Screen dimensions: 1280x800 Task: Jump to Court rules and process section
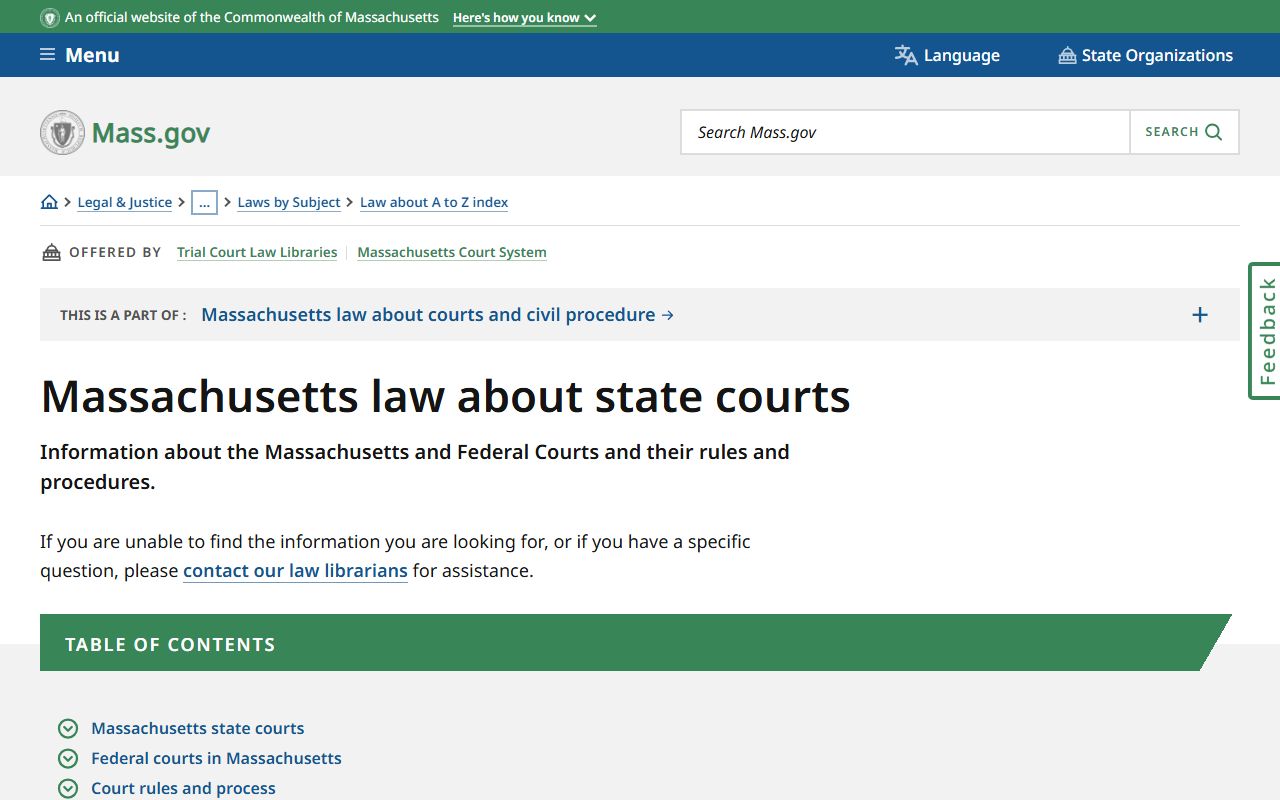(183, 788)
